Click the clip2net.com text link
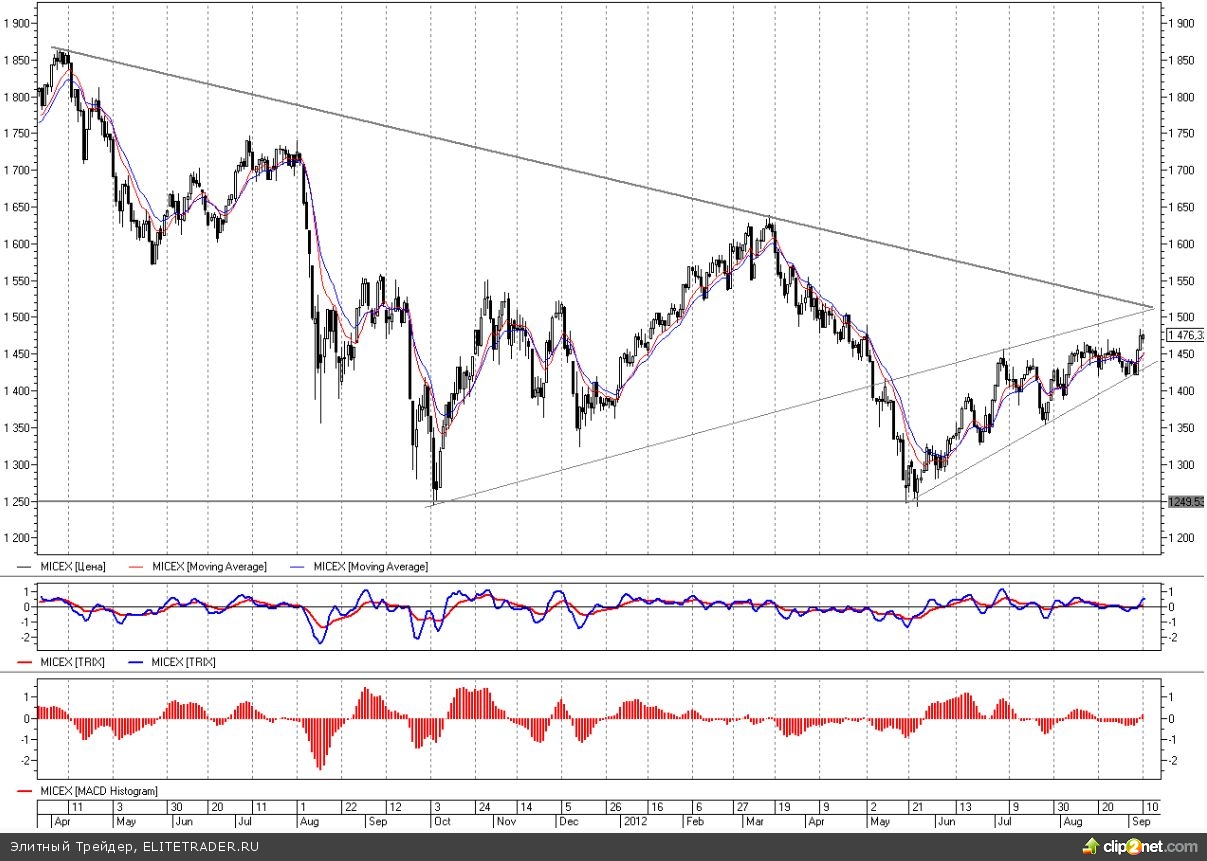Image resolution: width=1207 pixels, height=861 pixels. coord(1147,847)
